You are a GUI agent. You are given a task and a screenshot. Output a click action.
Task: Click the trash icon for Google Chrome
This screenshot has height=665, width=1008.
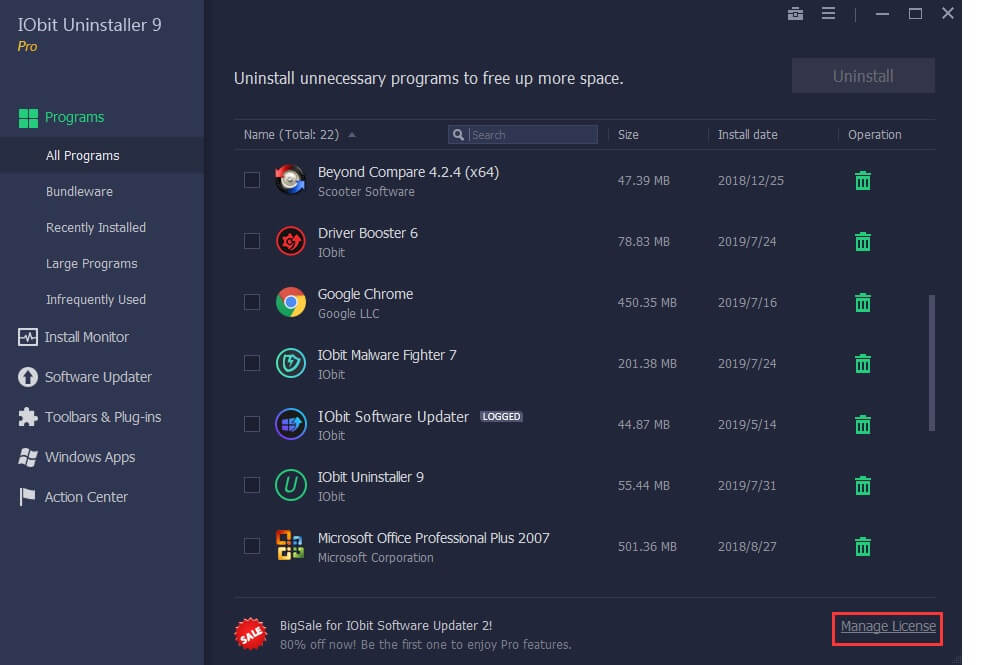[863, 302]
